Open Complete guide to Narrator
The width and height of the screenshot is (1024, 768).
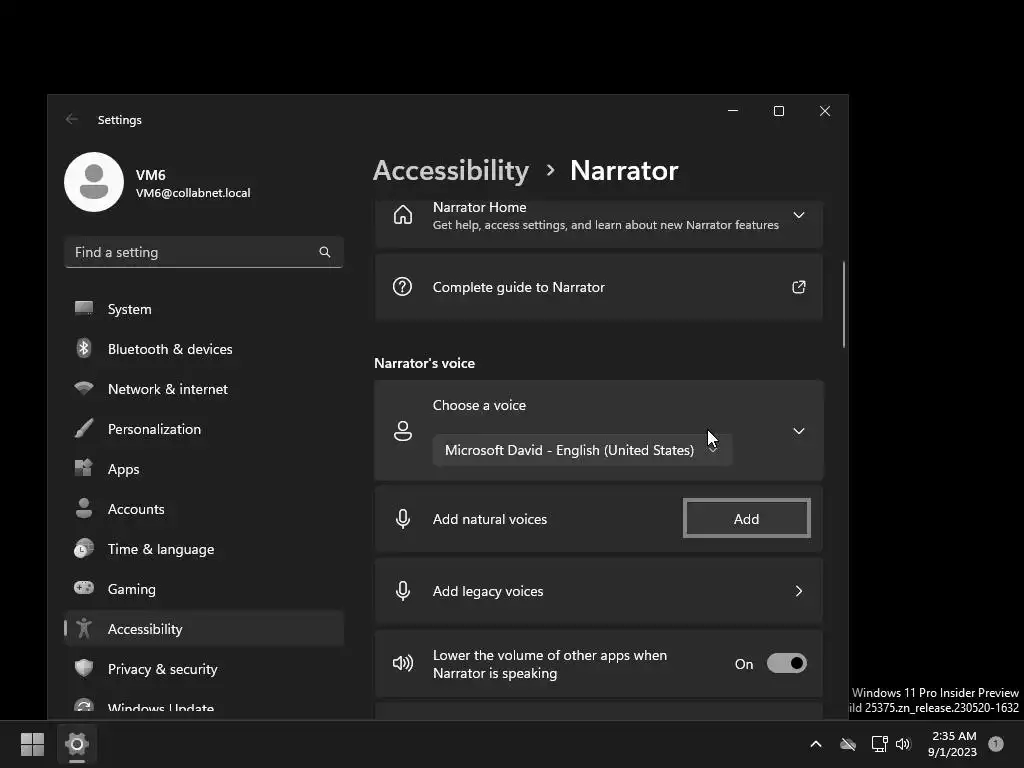point(598,287)
